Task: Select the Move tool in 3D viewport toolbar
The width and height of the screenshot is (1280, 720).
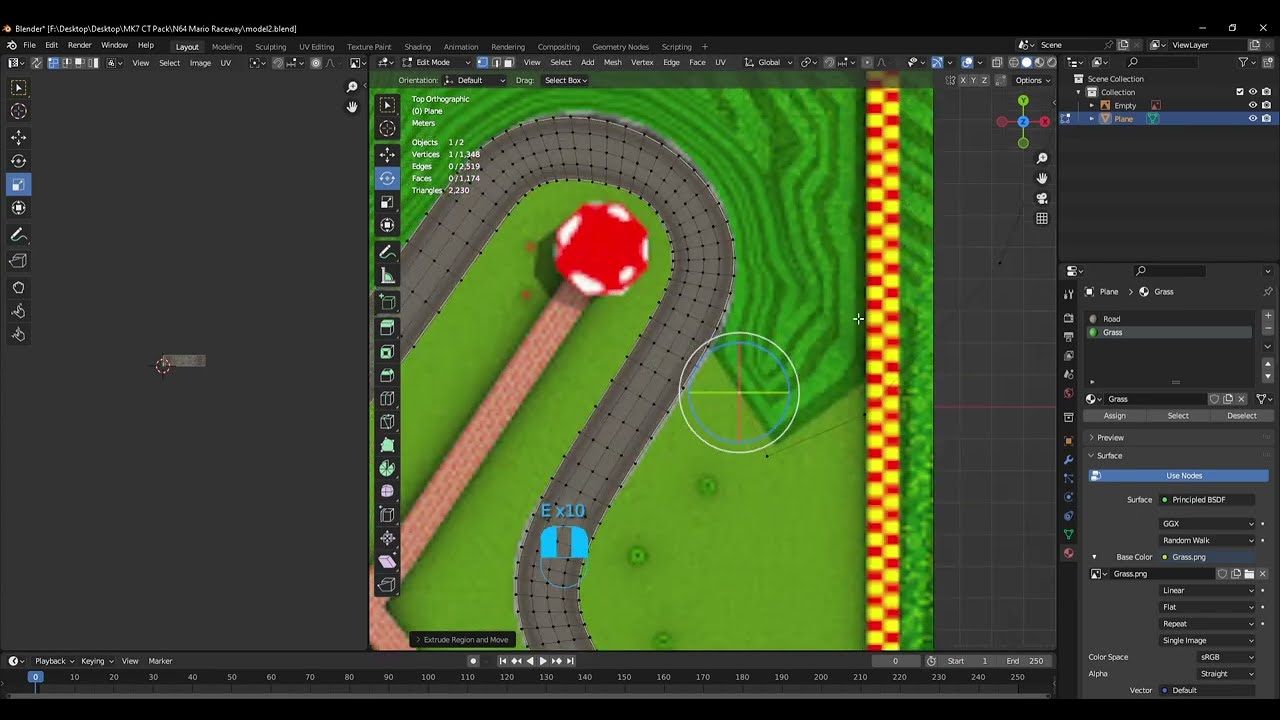Action: 387,154
